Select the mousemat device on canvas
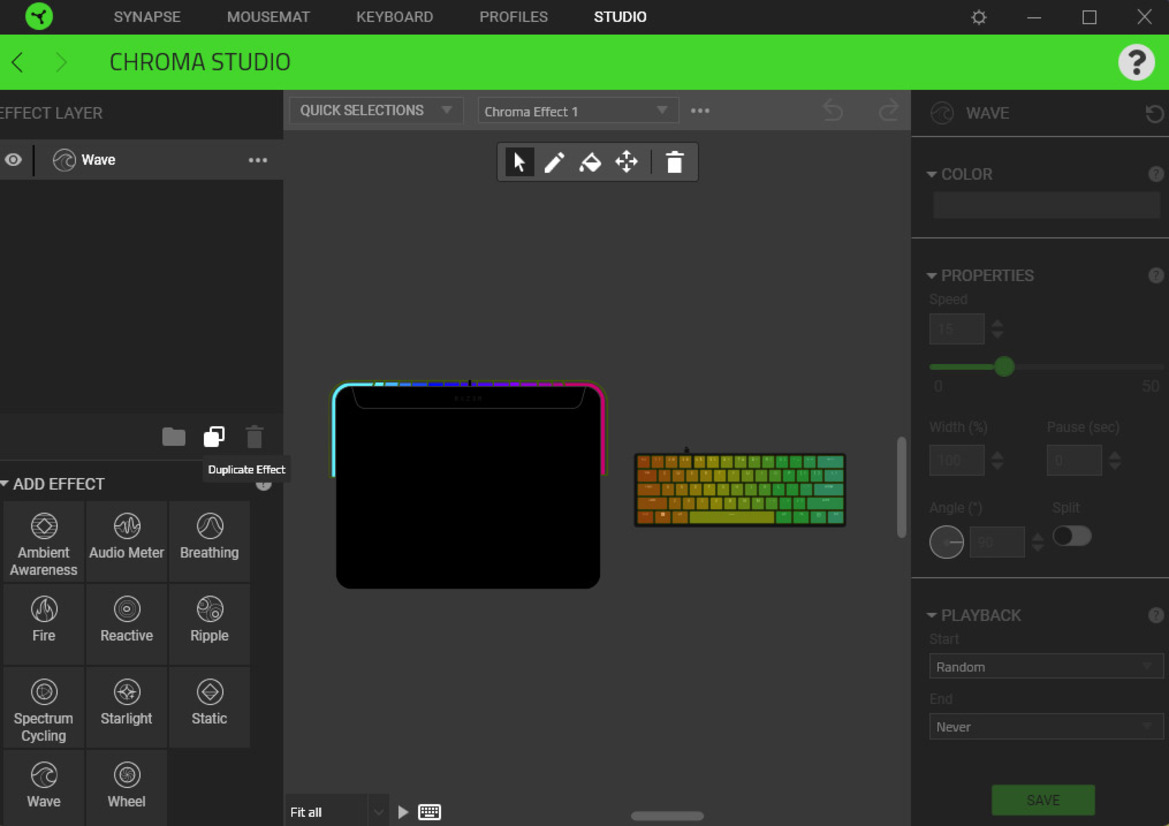 (468, 485)
